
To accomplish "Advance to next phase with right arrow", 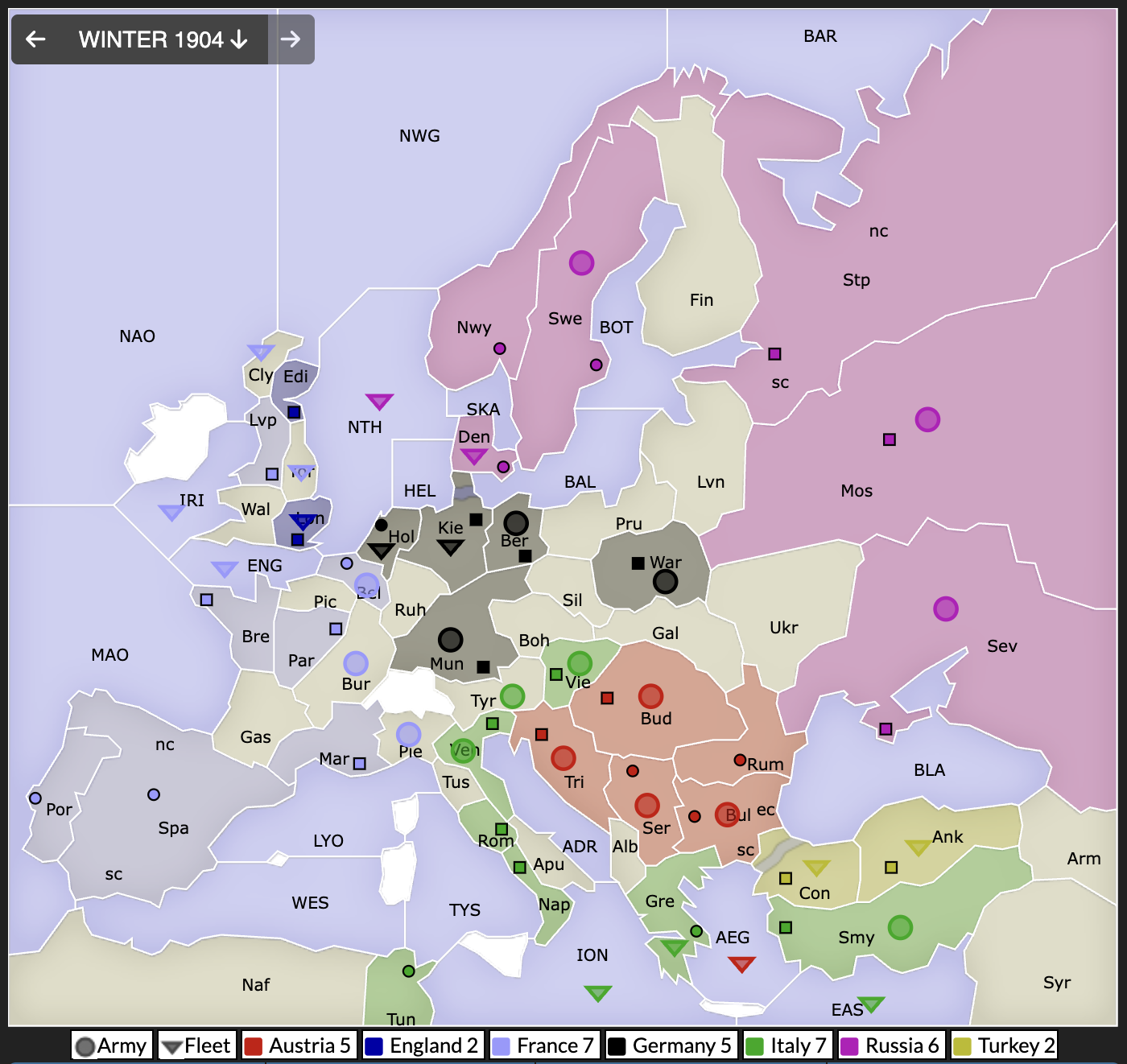I will (x=291, y=39).
